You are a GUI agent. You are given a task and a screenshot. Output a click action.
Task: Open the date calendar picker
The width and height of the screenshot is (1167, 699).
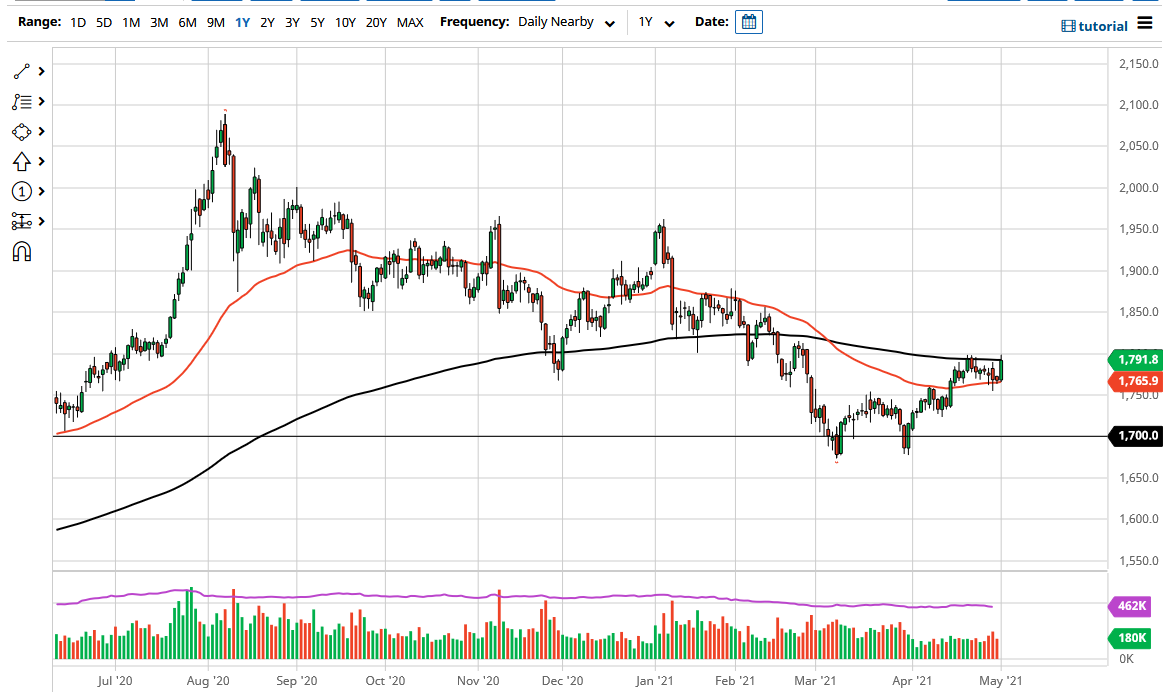[x=749, y=22]
